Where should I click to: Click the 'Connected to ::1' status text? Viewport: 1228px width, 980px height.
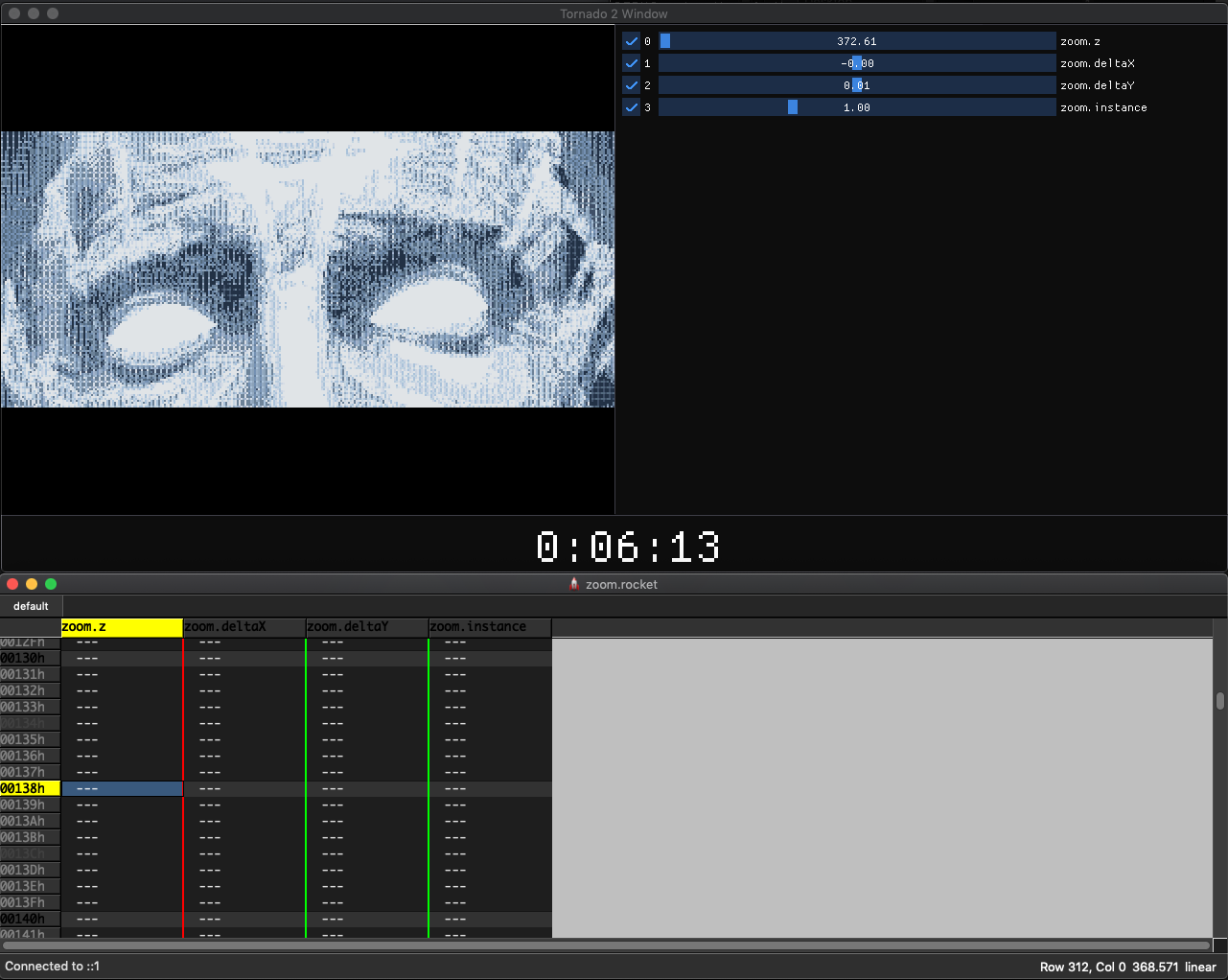click(53, 967)
